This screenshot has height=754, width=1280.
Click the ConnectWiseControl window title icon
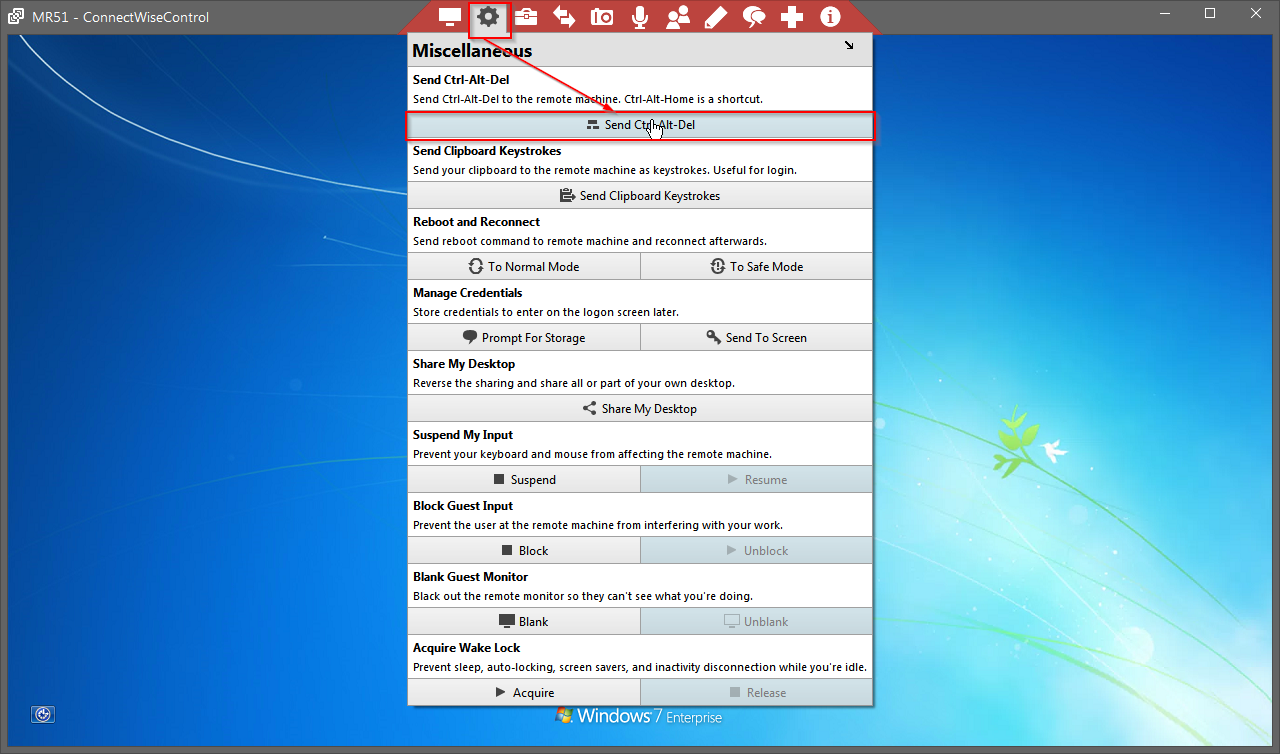pyautogui.click(x=17, y=17)
